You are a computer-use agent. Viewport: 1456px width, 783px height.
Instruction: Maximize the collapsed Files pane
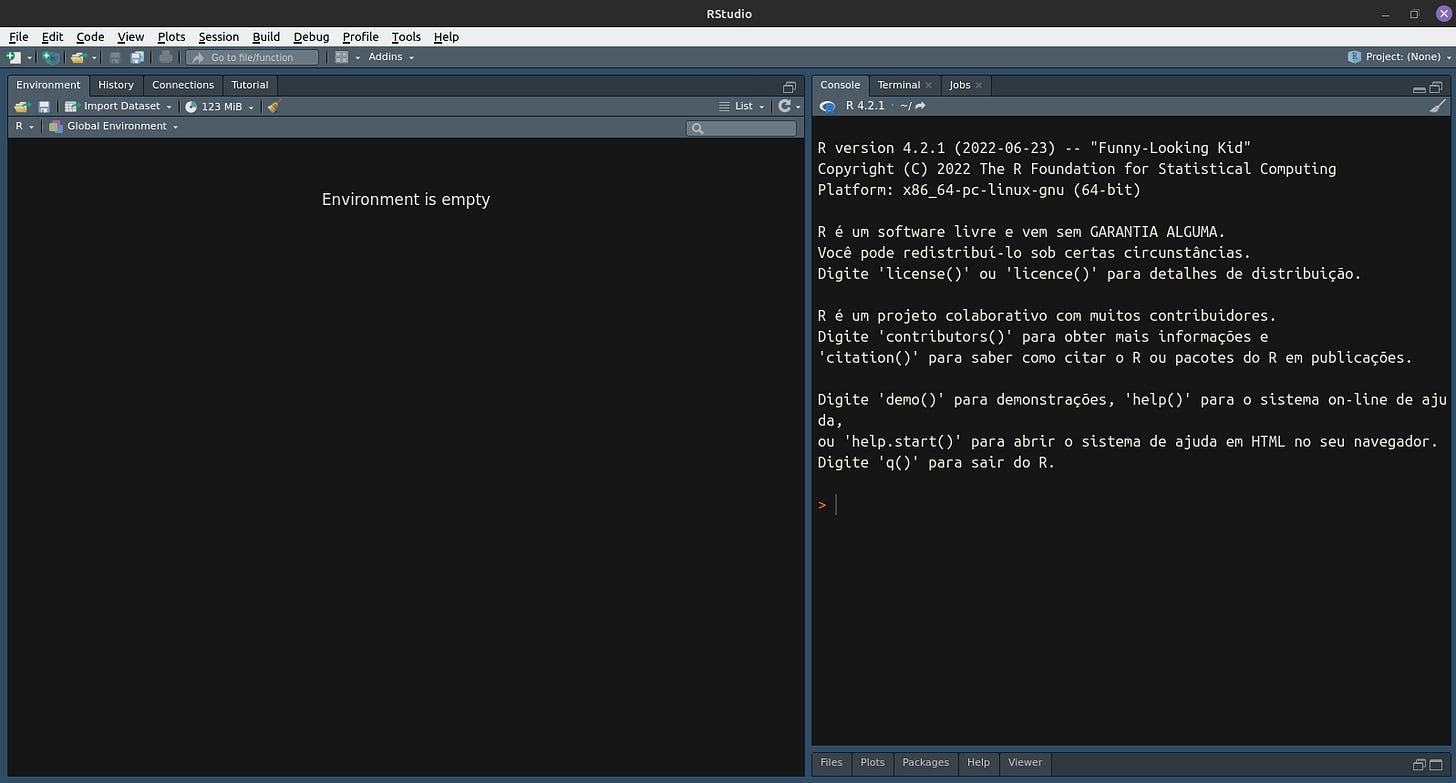1436,765
